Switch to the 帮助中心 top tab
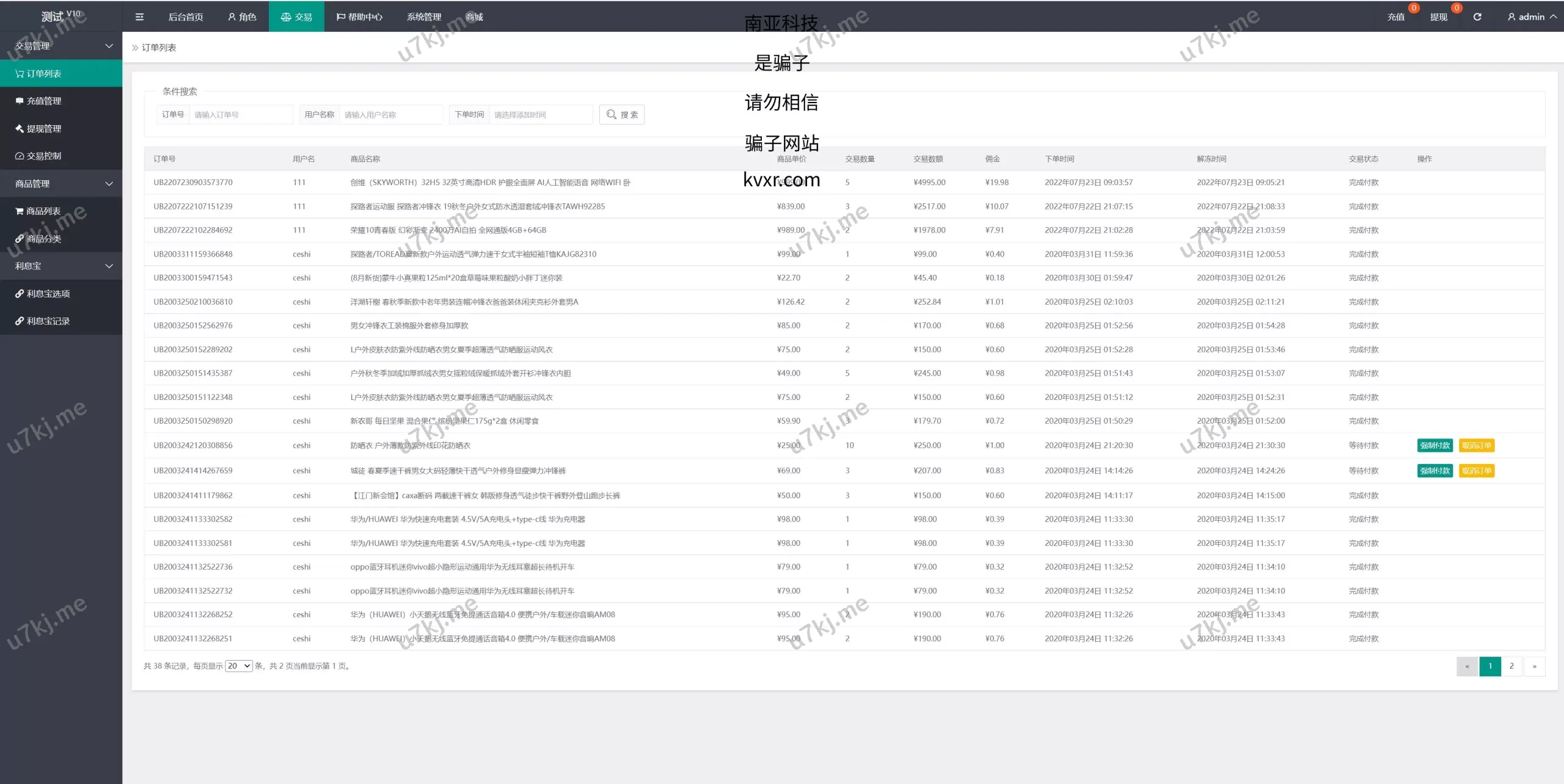The width and height of the screenshot is (1564, 784). pos(359,17)
